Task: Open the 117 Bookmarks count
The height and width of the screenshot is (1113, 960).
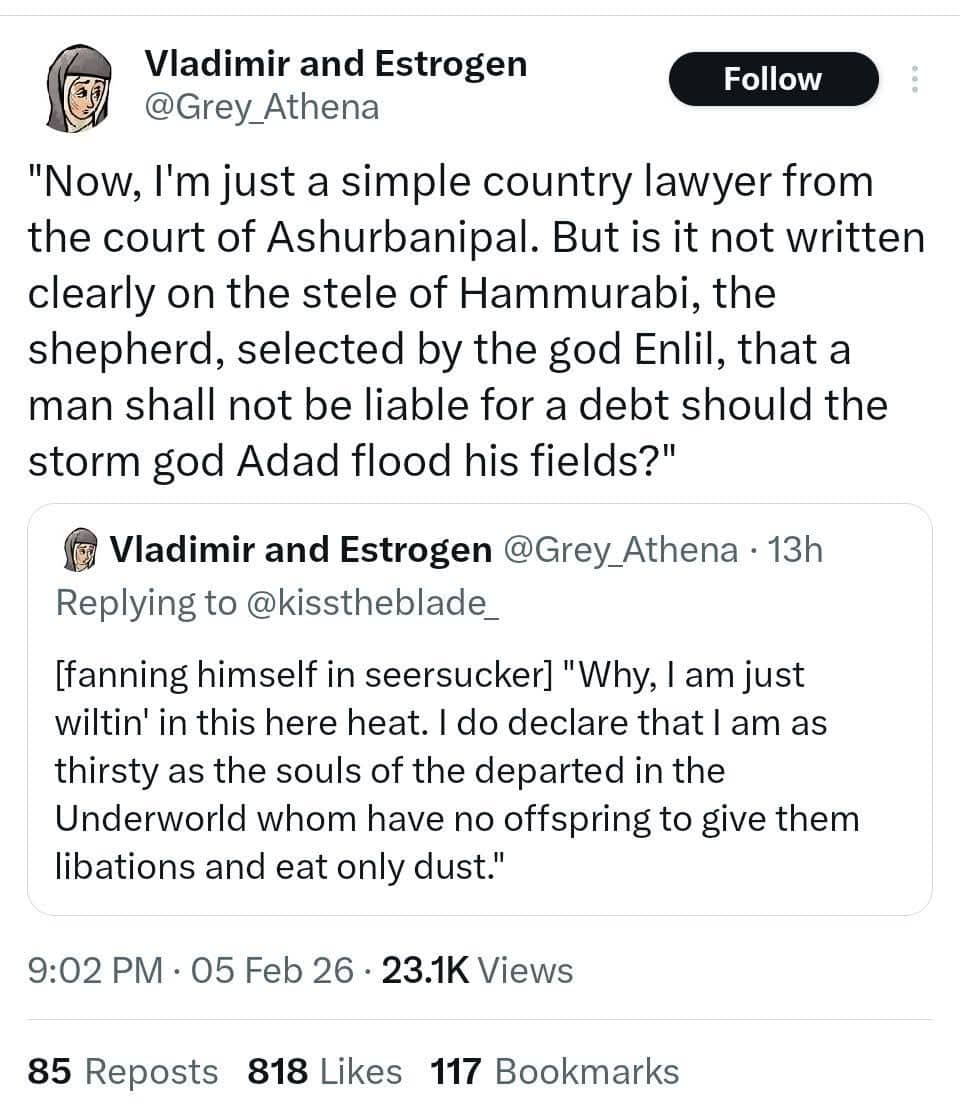Action: tap(555, 1072)
